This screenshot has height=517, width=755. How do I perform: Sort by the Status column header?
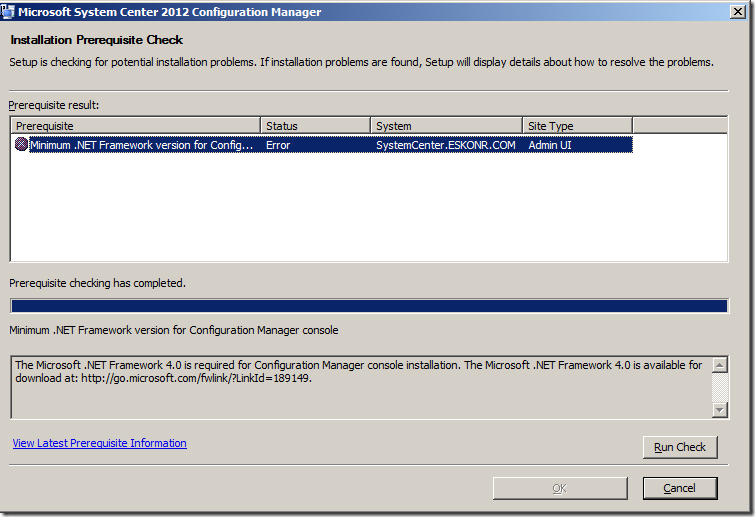point(316,126)
